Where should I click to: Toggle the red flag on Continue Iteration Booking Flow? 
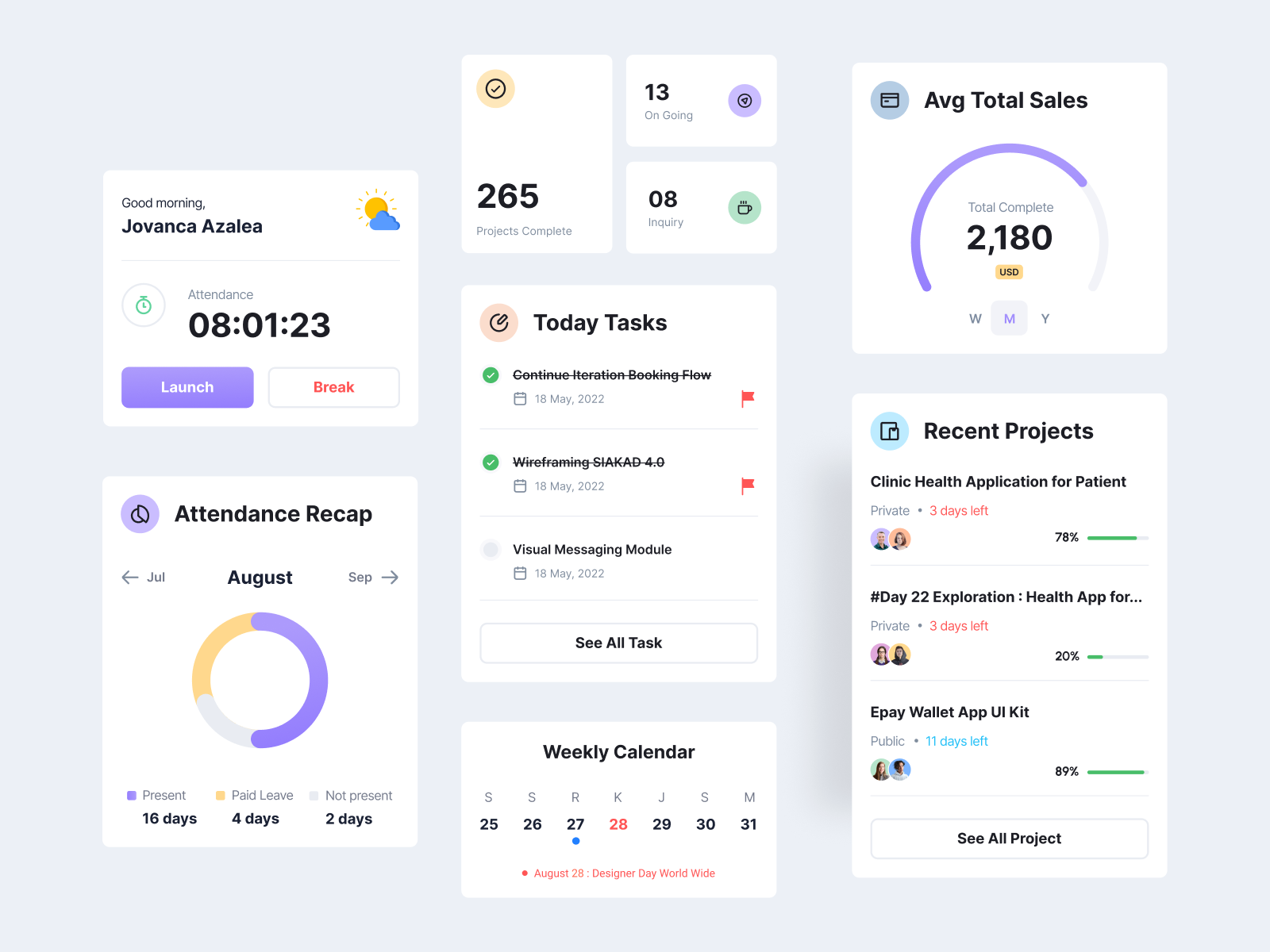747,399
